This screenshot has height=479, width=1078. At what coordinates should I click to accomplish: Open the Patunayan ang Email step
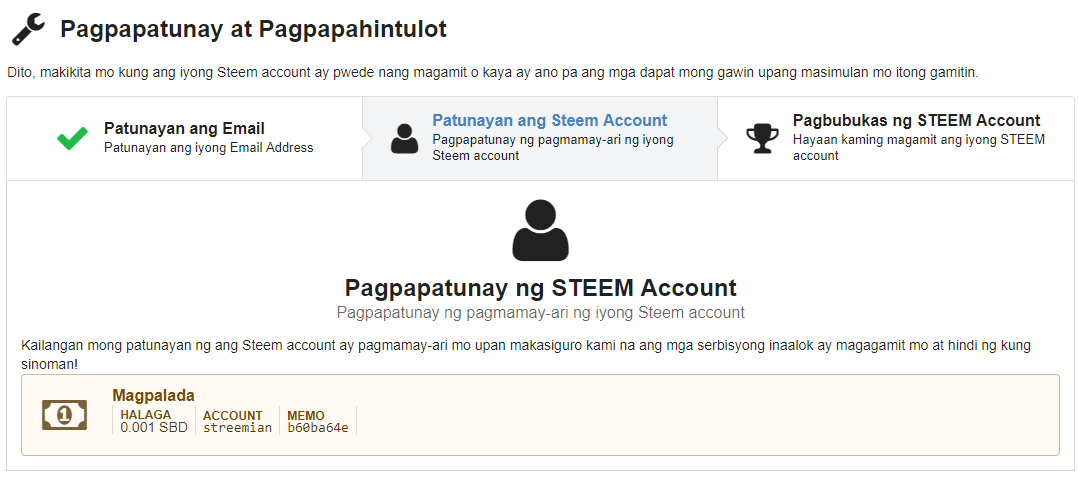184,138
